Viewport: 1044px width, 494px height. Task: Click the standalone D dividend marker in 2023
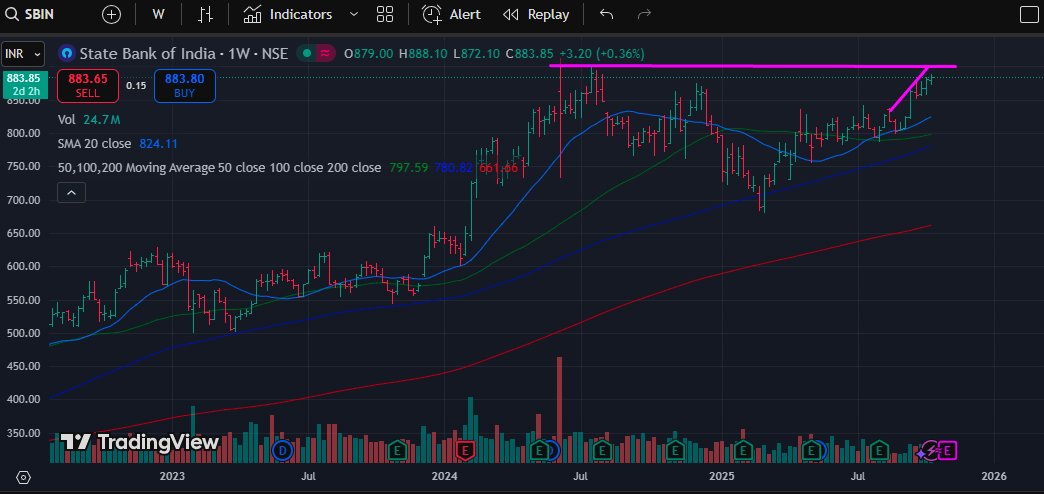[282, 451]
